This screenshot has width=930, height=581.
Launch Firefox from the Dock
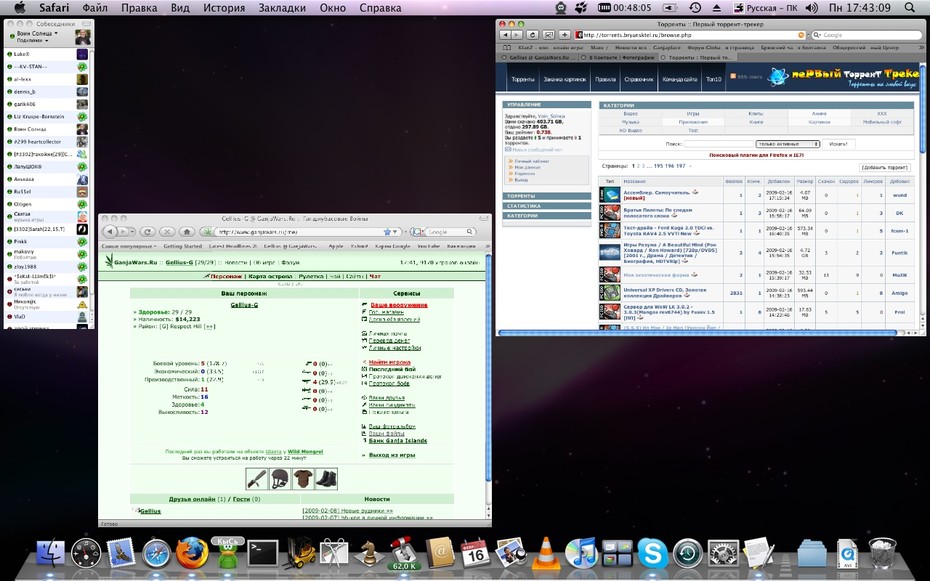[x=192, y=554]
